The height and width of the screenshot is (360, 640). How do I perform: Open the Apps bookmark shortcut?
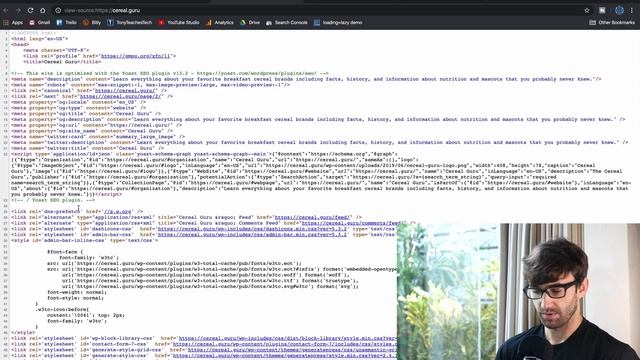(x=13, y=22)
